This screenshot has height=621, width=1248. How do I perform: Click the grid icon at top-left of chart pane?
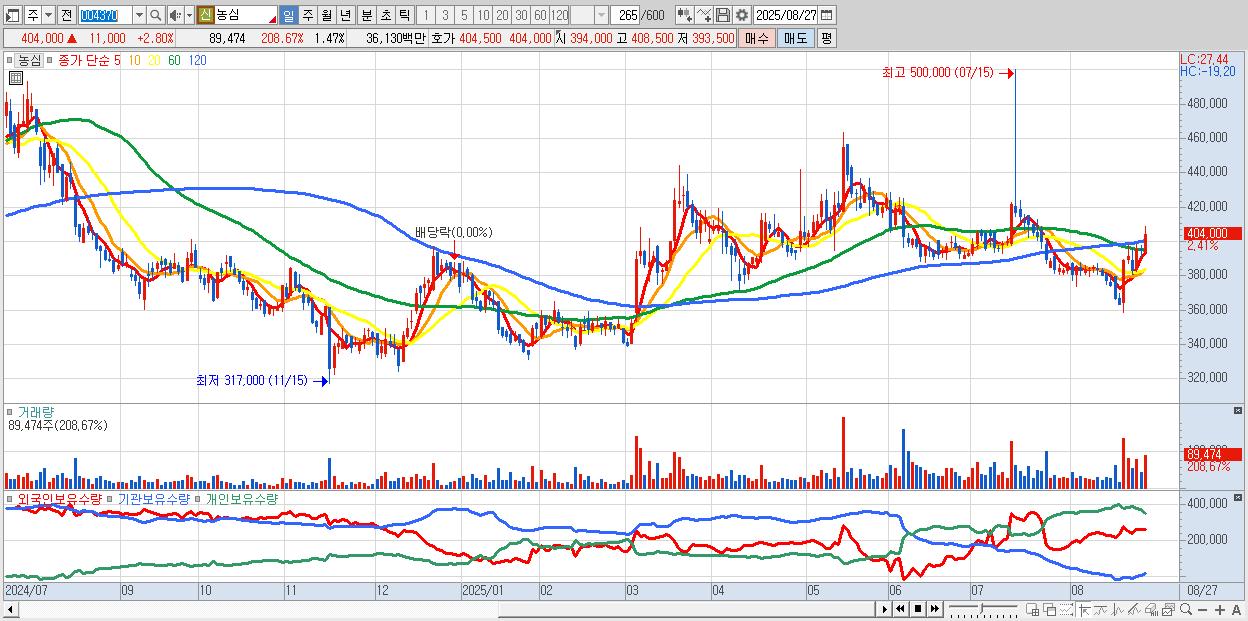pos(15,78)
